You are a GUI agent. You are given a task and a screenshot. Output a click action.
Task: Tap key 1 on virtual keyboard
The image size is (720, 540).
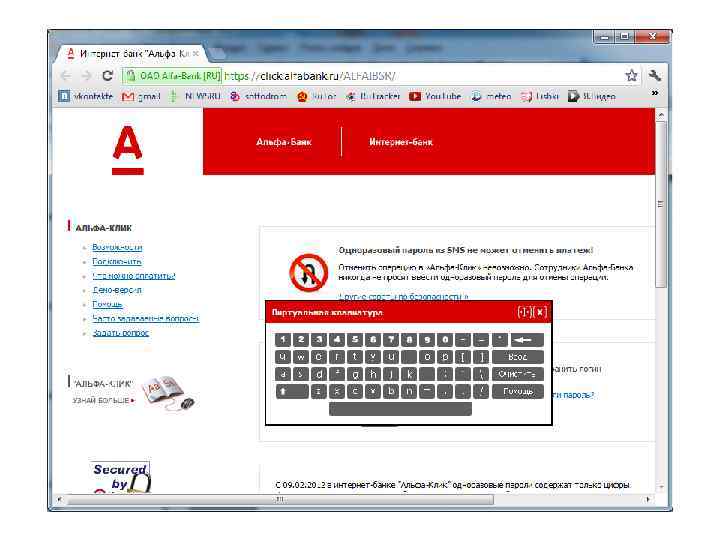283,340
